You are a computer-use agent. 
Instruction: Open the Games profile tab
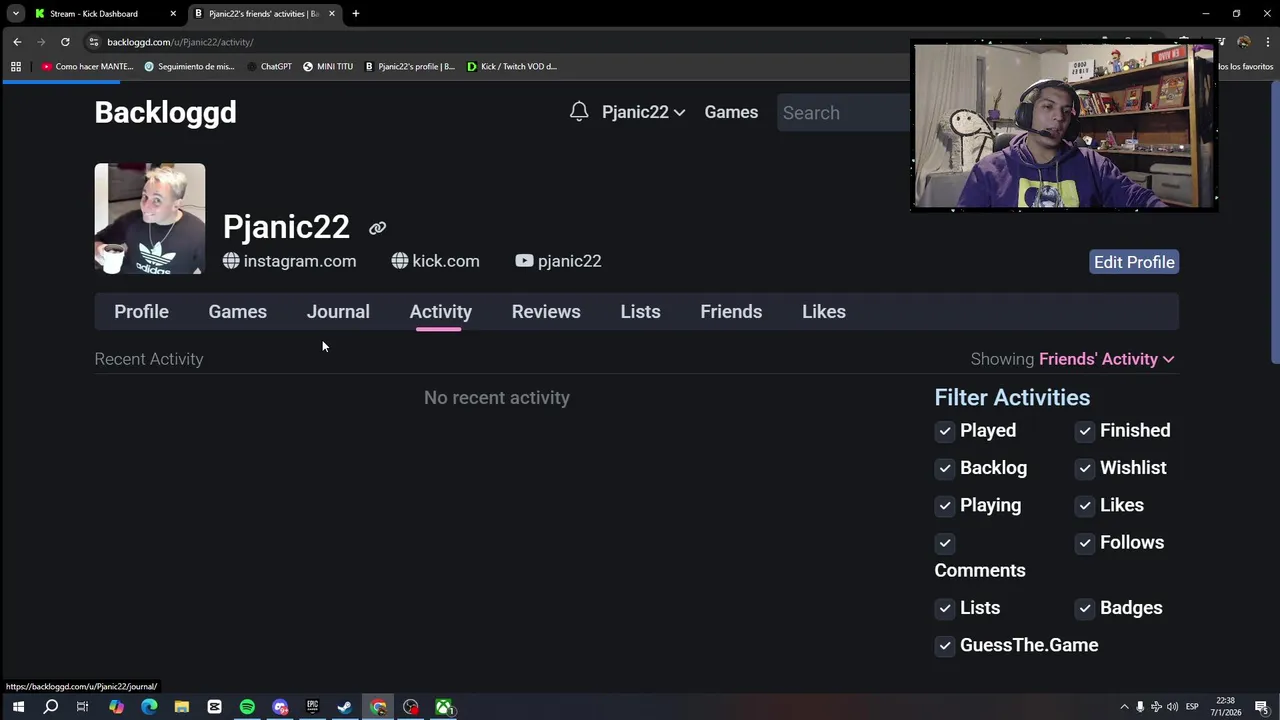(x=237, y=312)
